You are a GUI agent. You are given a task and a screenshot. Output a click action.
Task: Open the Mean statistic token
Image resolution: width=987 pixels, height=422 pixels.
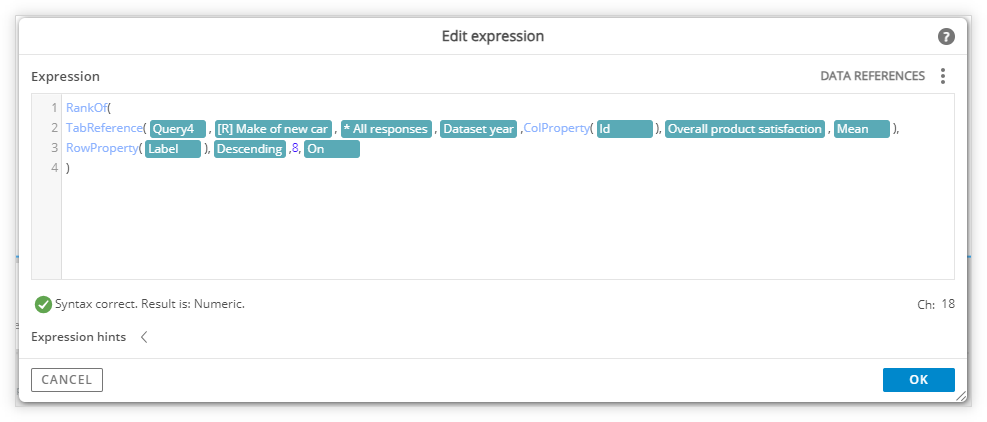[x=862, y=129]
